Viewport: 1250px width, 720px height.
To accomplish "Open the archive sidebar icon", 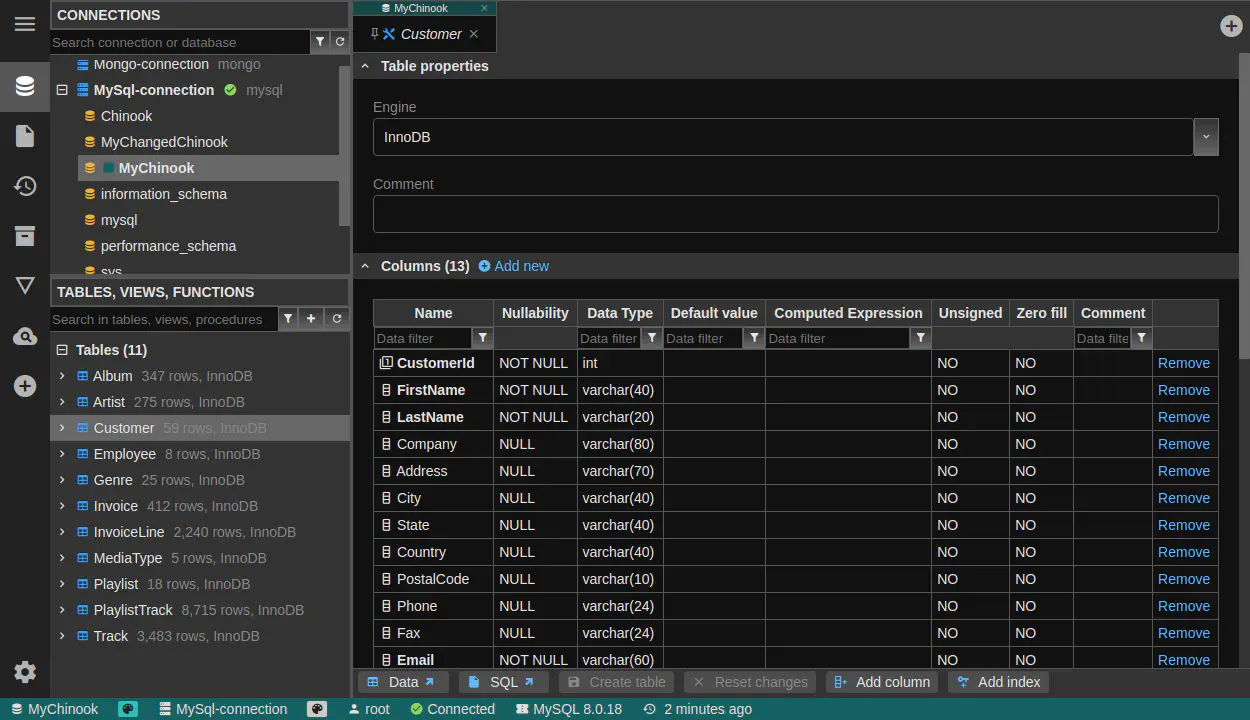I will click(25, 236).
